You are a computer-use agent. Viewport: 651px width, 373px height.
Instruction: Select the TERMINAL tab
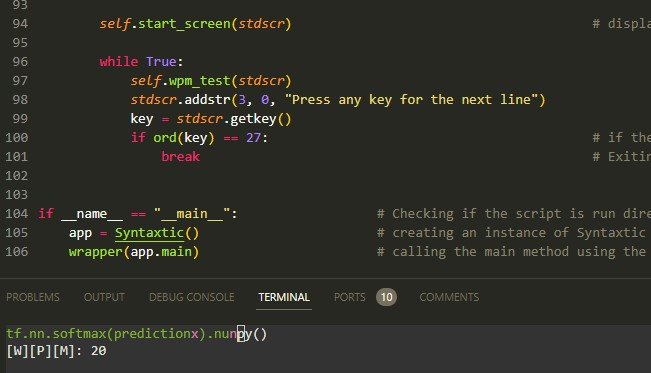[x=284, y=297]
